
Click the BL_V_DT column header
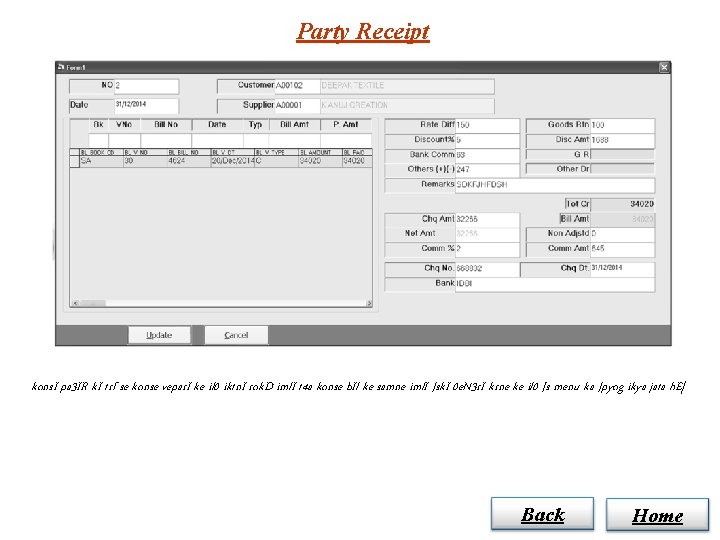(233, 152)
